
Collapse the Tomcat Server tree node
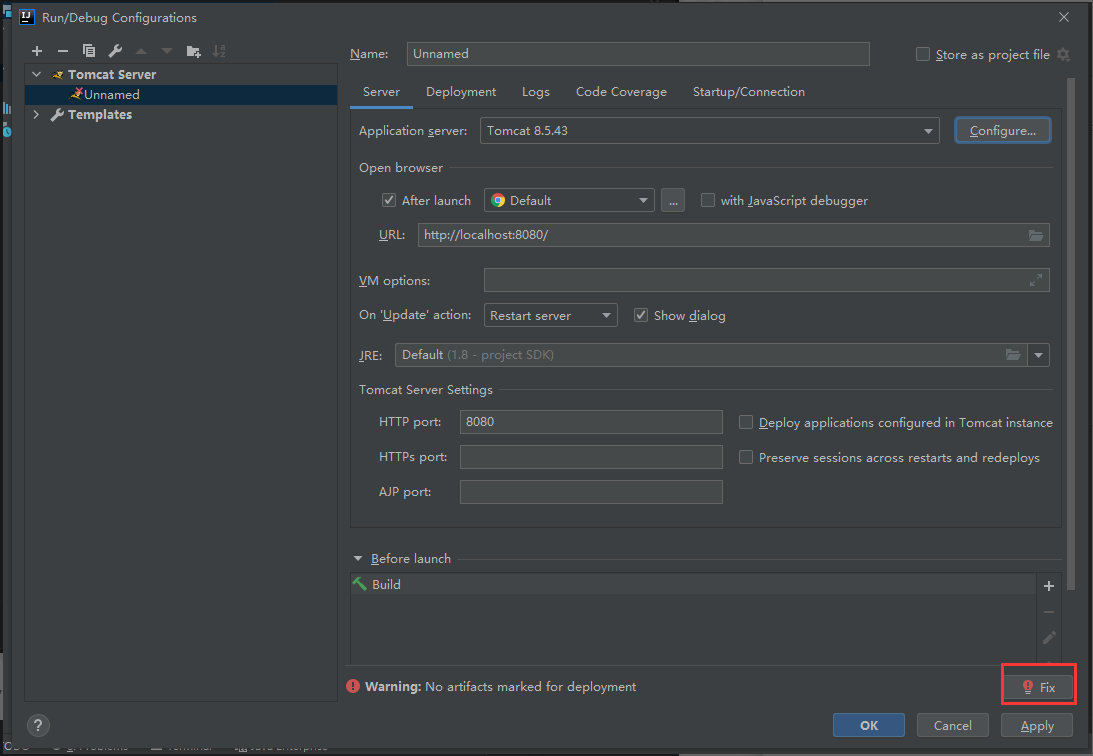(37, 75)
